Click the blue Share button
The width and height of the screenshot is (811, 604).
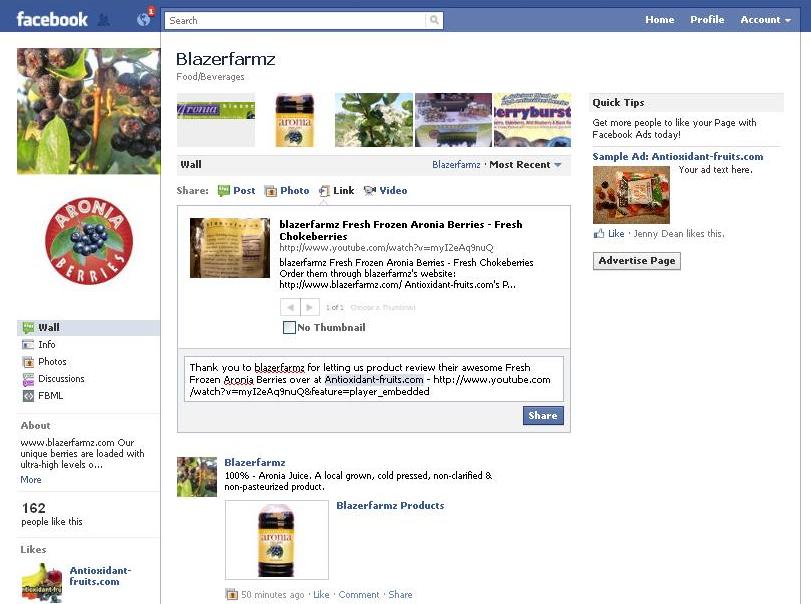pyautogui.click(x=543, y=415)
